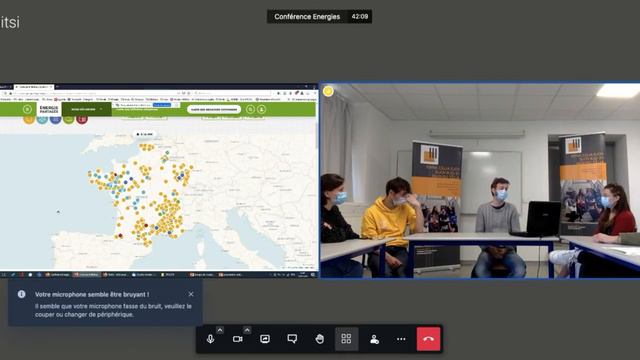640x360 pixels.
Task: Click the user account icon in green header
Action: (x=262, y=109)
